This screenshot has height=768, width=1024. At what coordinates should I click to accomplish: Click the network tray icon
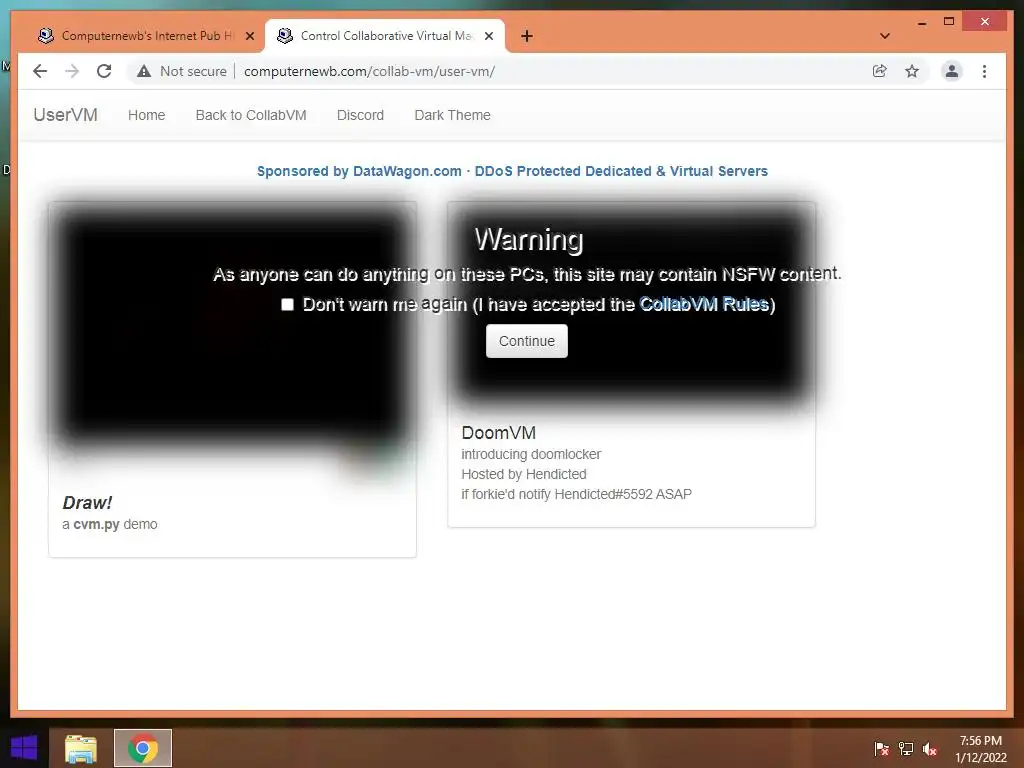click(x=906, y=749)
